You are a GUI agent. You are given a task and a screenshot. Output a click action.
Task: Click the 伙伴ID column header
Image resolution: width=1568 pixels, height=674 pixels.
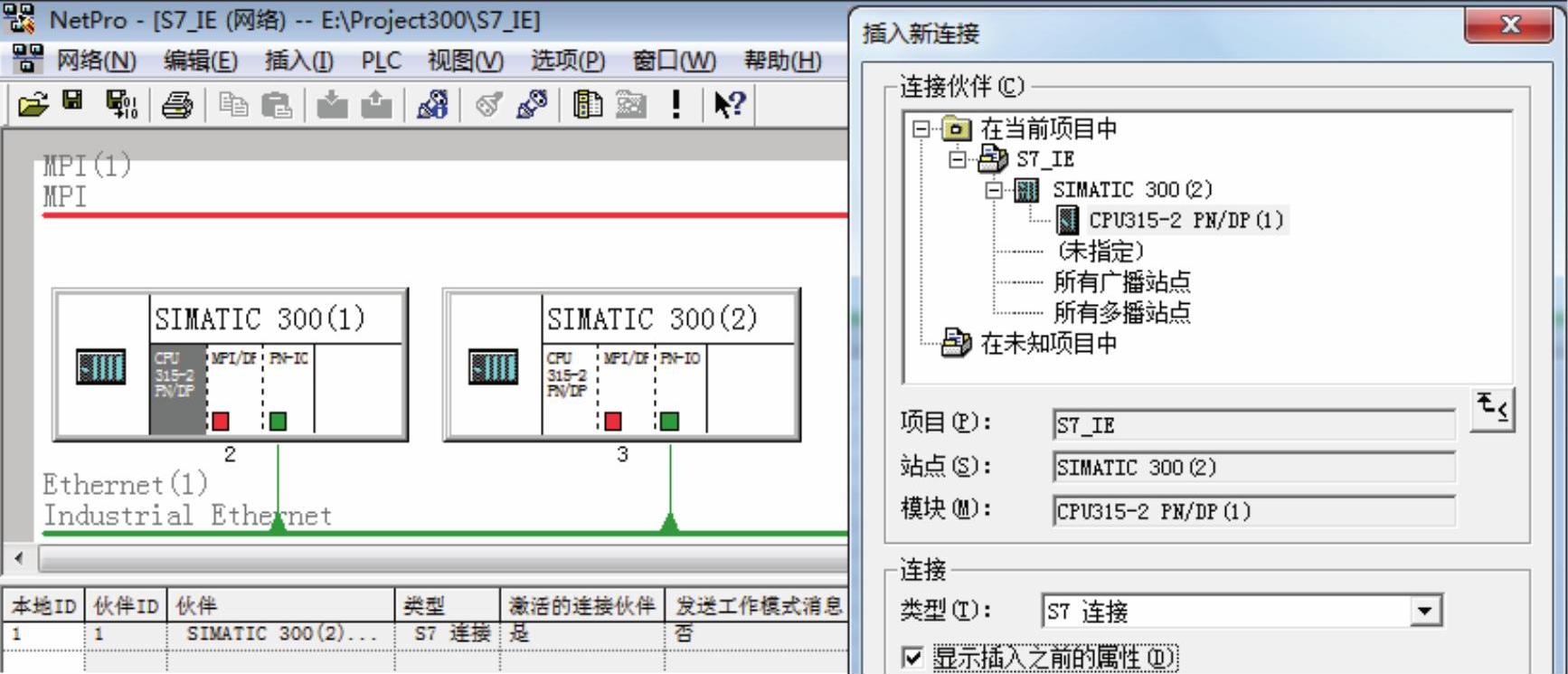126,604
